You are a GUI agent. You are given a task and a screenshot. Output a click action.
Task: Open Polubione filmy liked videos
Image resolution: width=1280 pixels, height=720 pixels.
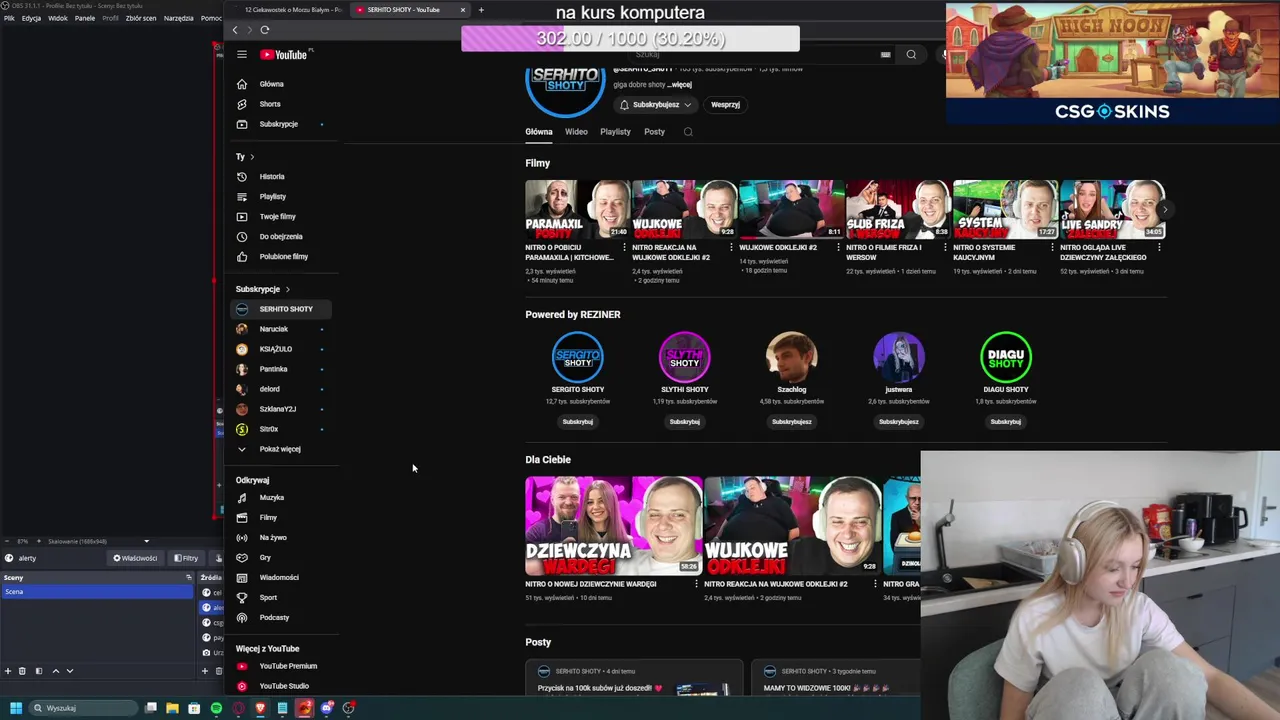coord(283,257)
